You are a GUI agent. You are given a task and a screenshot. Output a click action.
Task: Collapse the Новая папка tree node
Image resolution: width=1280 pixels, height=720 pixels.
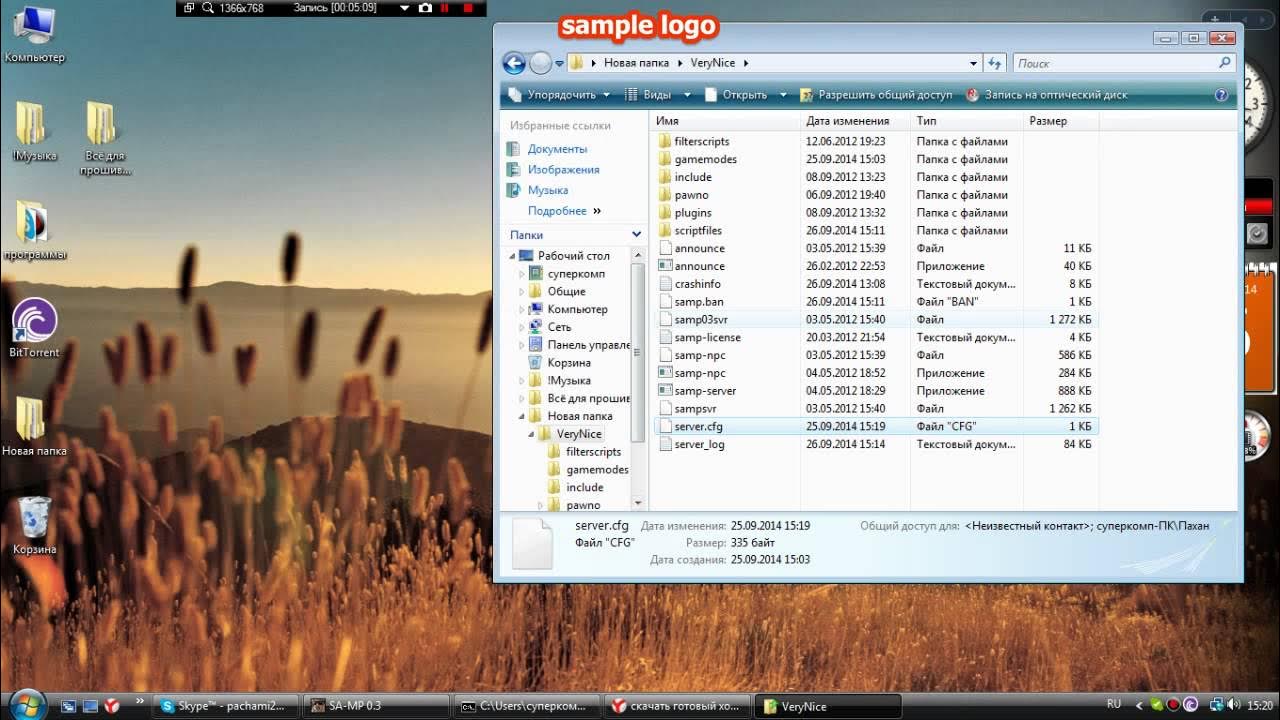tap(522, 416)
